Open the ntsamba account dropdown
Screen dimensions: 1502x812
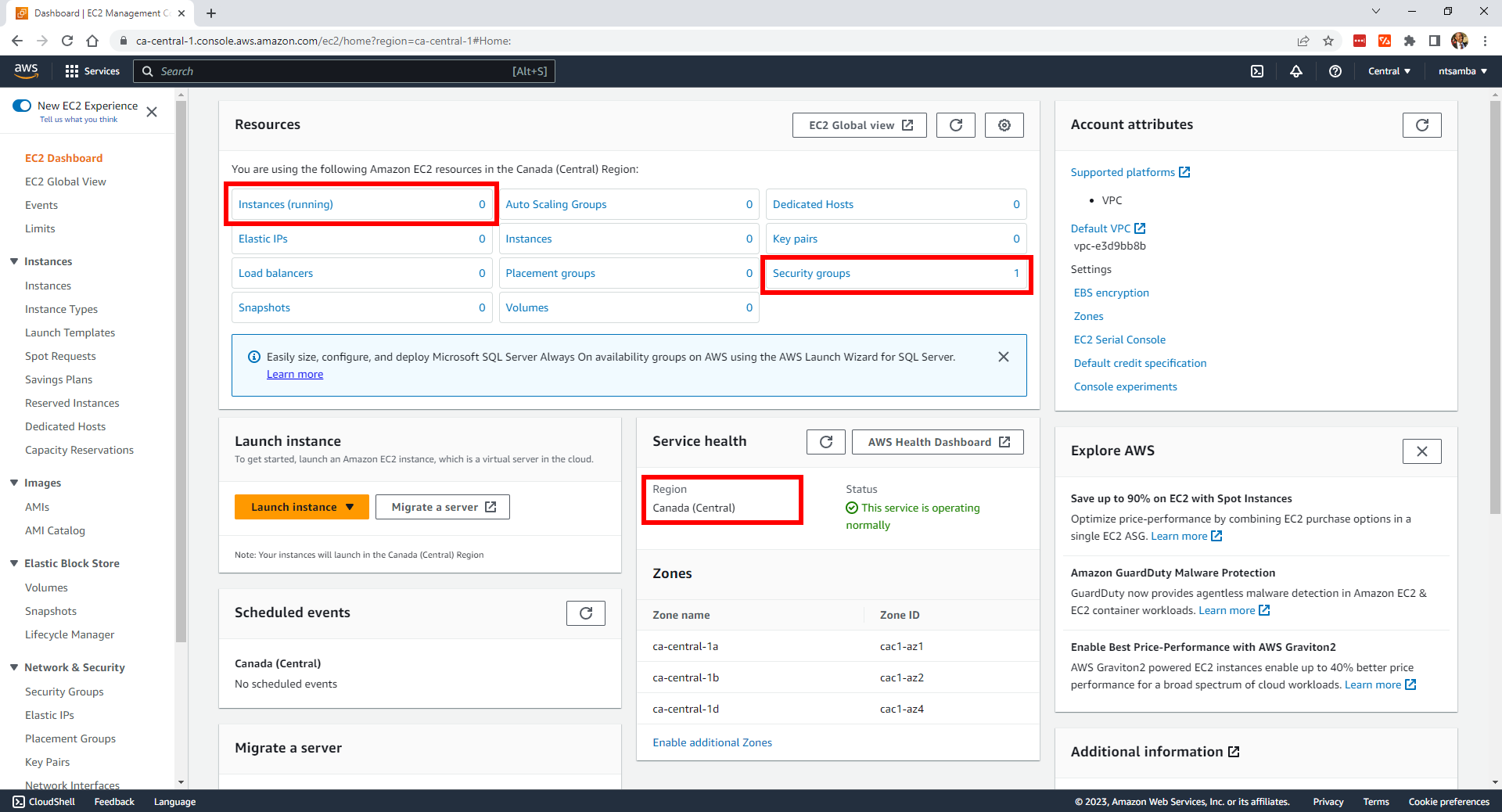pyautogui.click(x=1462, y=71)
